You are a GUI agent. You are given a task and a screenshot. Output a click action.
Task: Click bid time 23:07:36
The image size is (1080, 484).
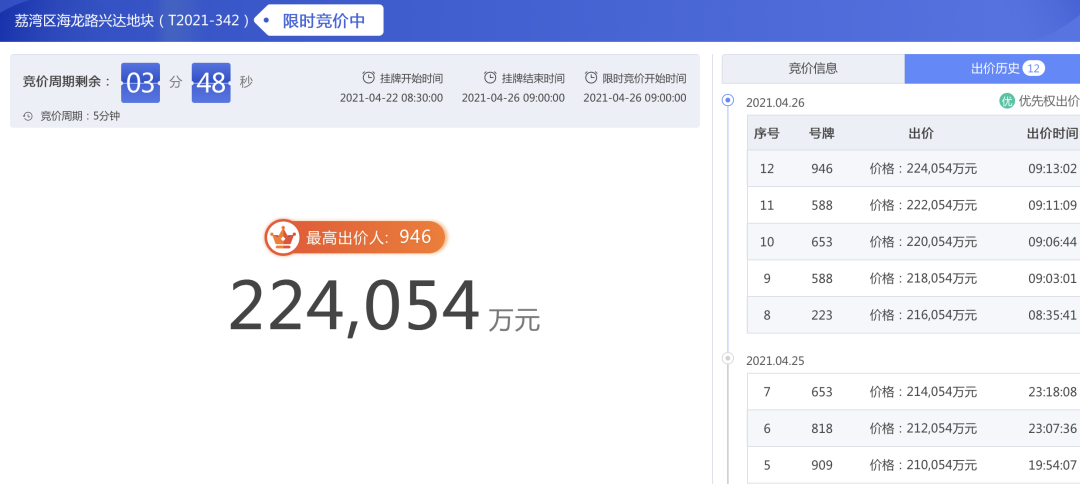pyautogui.click(x=1052, y=428)
